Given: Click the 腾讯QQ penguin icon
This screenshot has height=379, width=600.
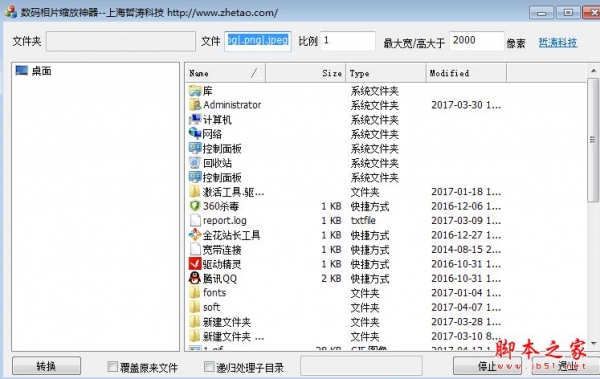Looking at the screenshot, I should (195, 278).
